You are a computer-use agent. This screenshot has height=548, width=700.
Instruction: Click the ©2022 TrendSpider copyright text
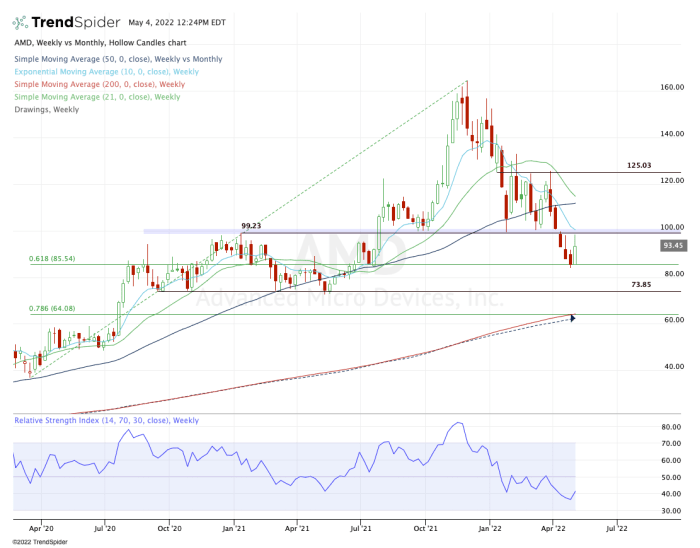[x=36, y=541]
